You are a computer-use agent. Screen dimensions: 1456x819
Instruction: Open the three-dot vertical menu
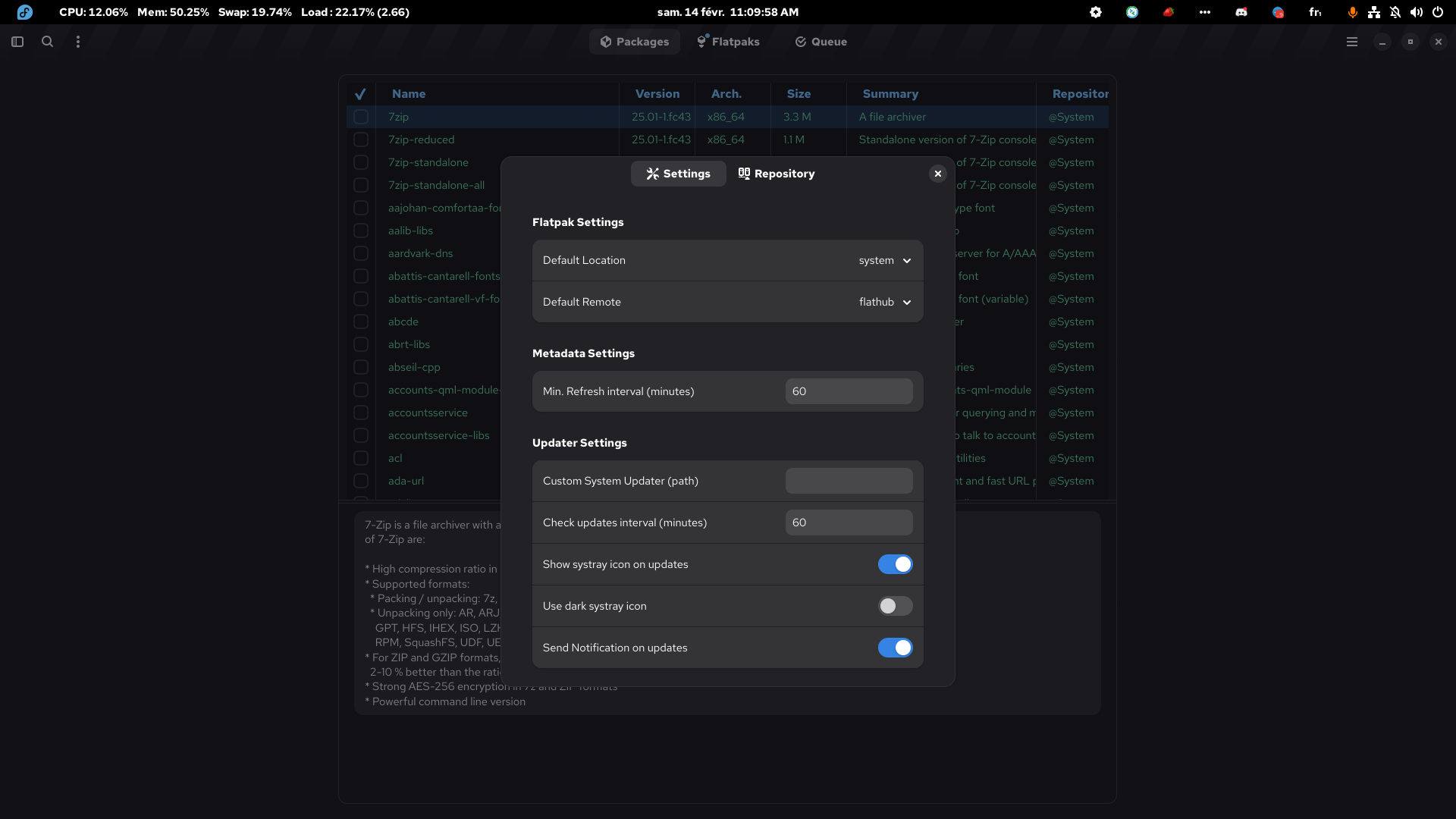(77, 42)
